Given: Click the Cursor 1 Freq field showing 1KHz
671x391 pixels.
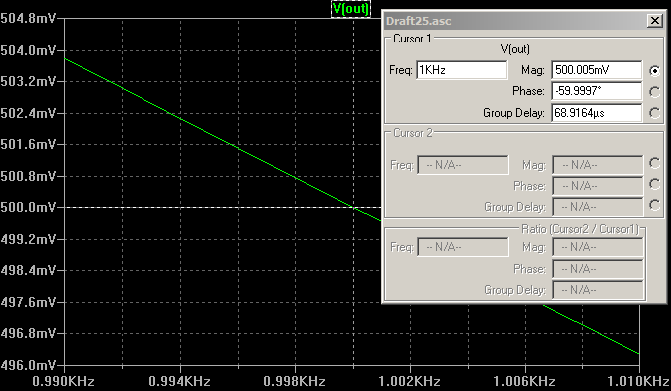Looking at the screenshot, I should 462,70.
